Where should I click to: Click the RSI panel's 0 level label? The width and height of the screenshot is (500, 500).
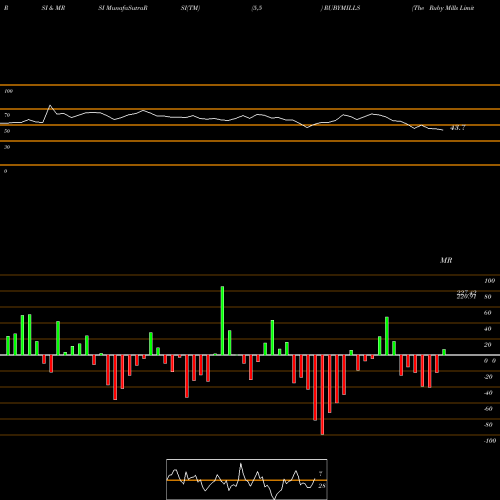[5, 171]
